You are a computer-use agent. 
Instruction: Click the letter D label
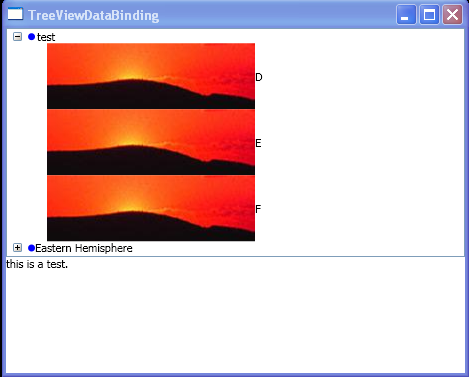click(x=259, y=77)
